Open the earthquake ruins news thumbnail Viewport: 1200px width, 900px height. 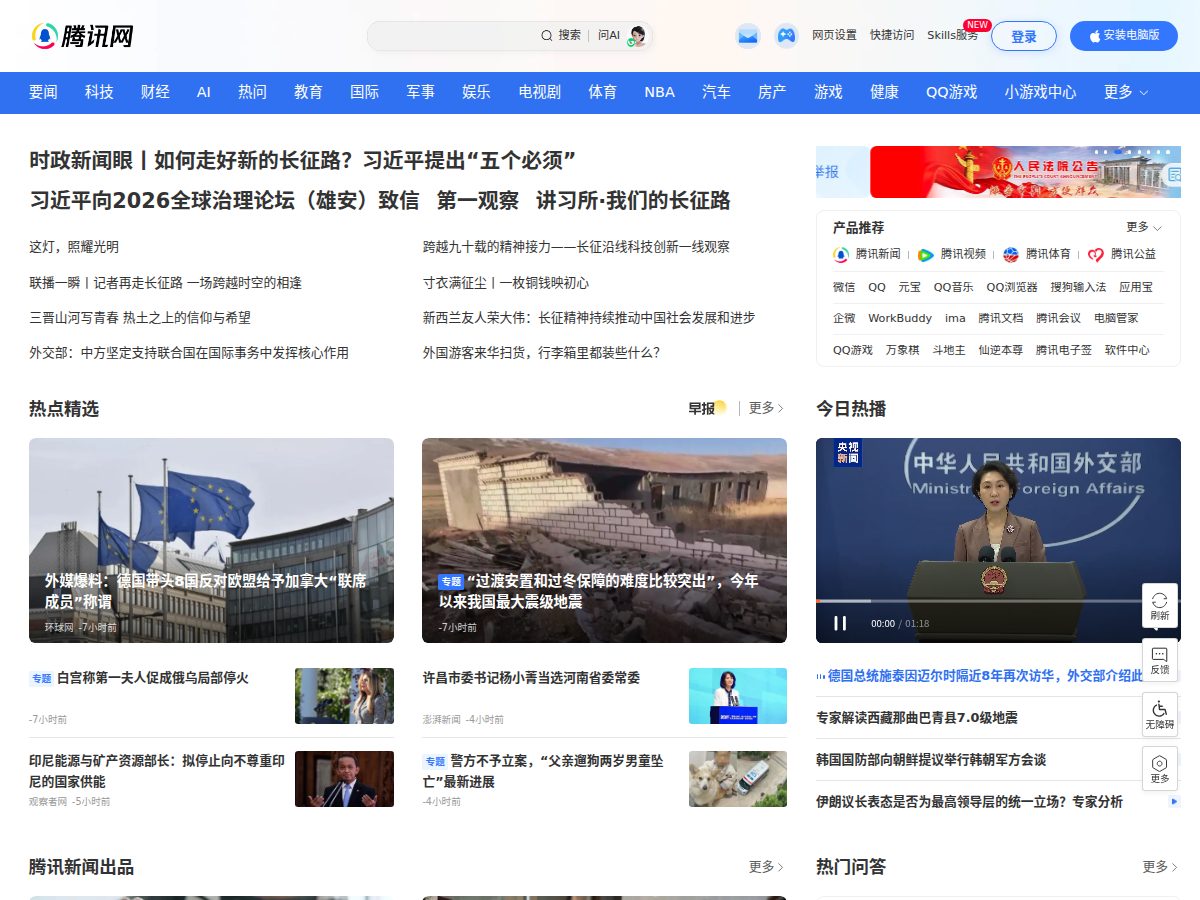pyautogui.click(x=604, y=540)
